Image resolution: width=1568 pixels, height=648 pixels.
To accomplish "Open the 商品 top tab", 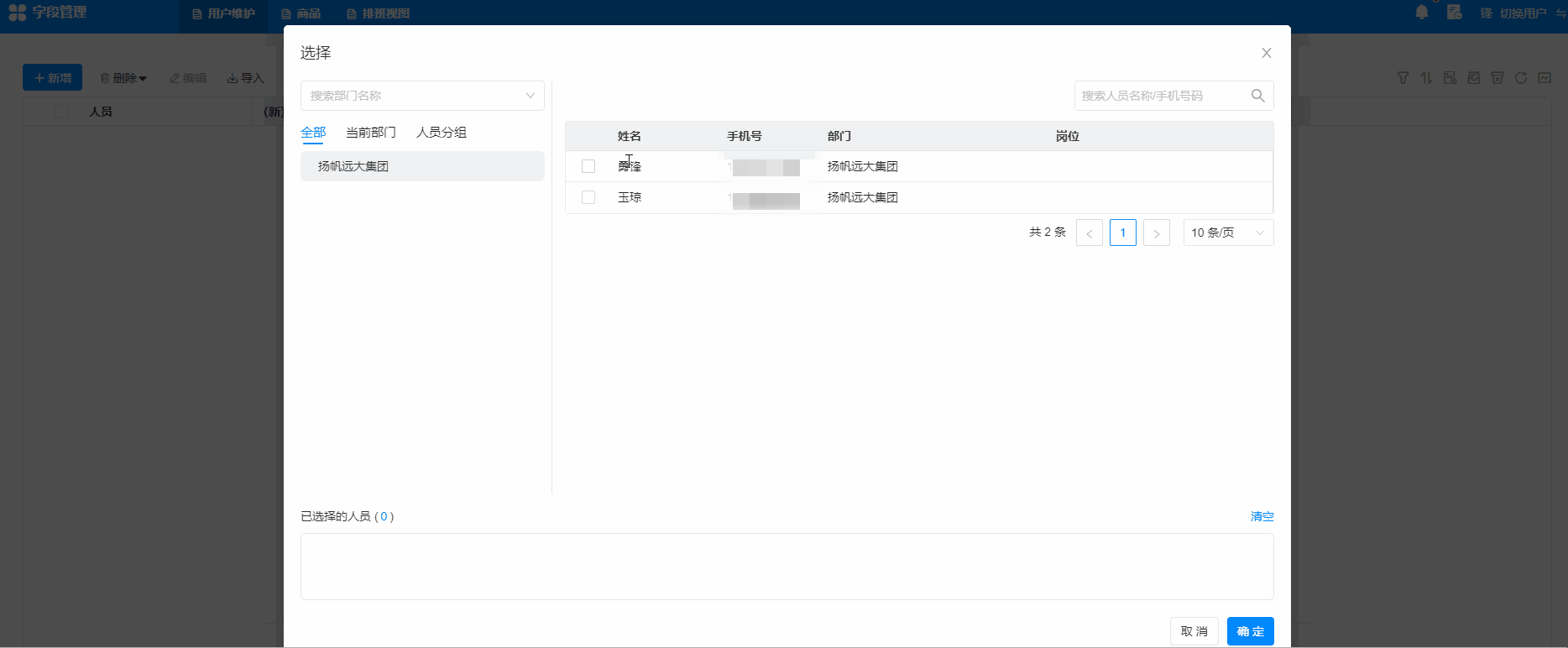I will click(x=301, y=13).
